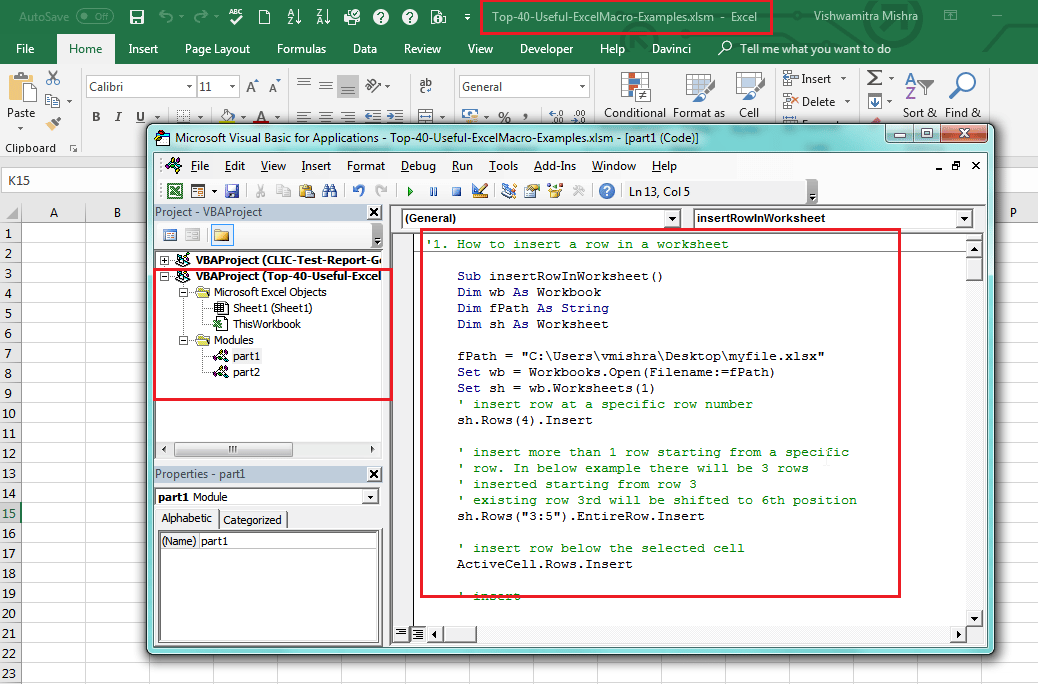Open the (General) object dropdown
Screen dimensions: 1038x684
point(670,218)
